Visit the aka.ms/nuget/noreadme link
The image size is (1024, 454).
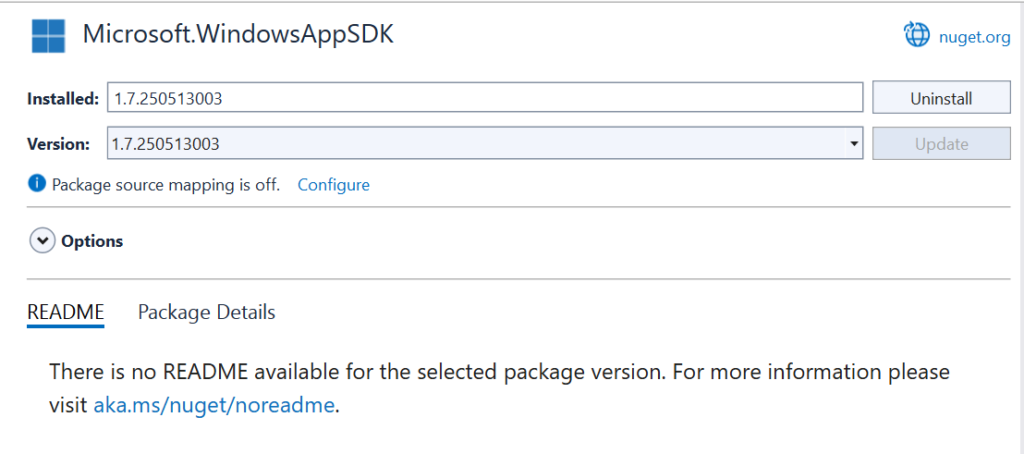pos(214,406)
